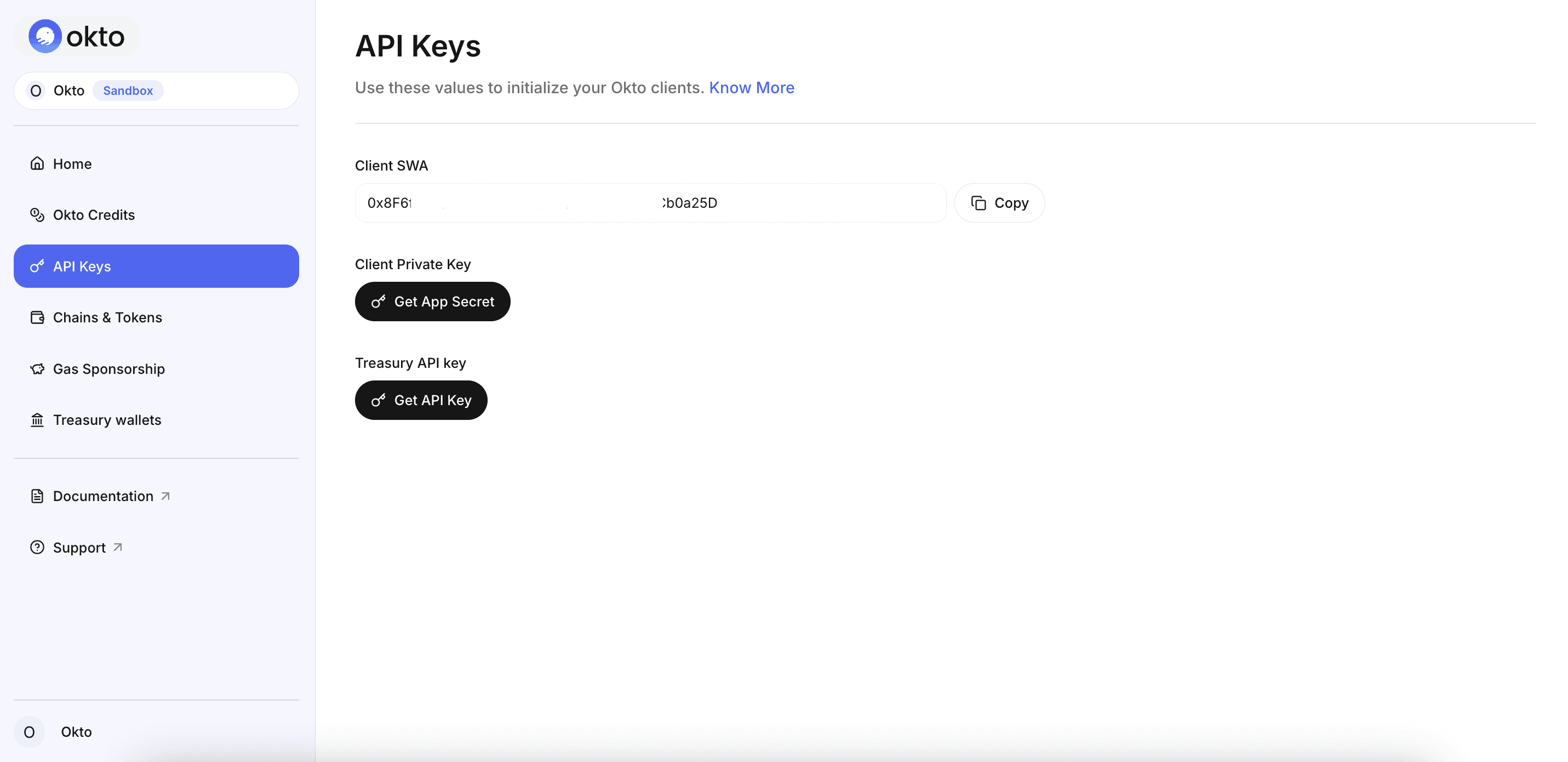Open the Okto Sandbox project selector
The image size is (1568, 762).
pyautogui.click(x=157, y=91)
